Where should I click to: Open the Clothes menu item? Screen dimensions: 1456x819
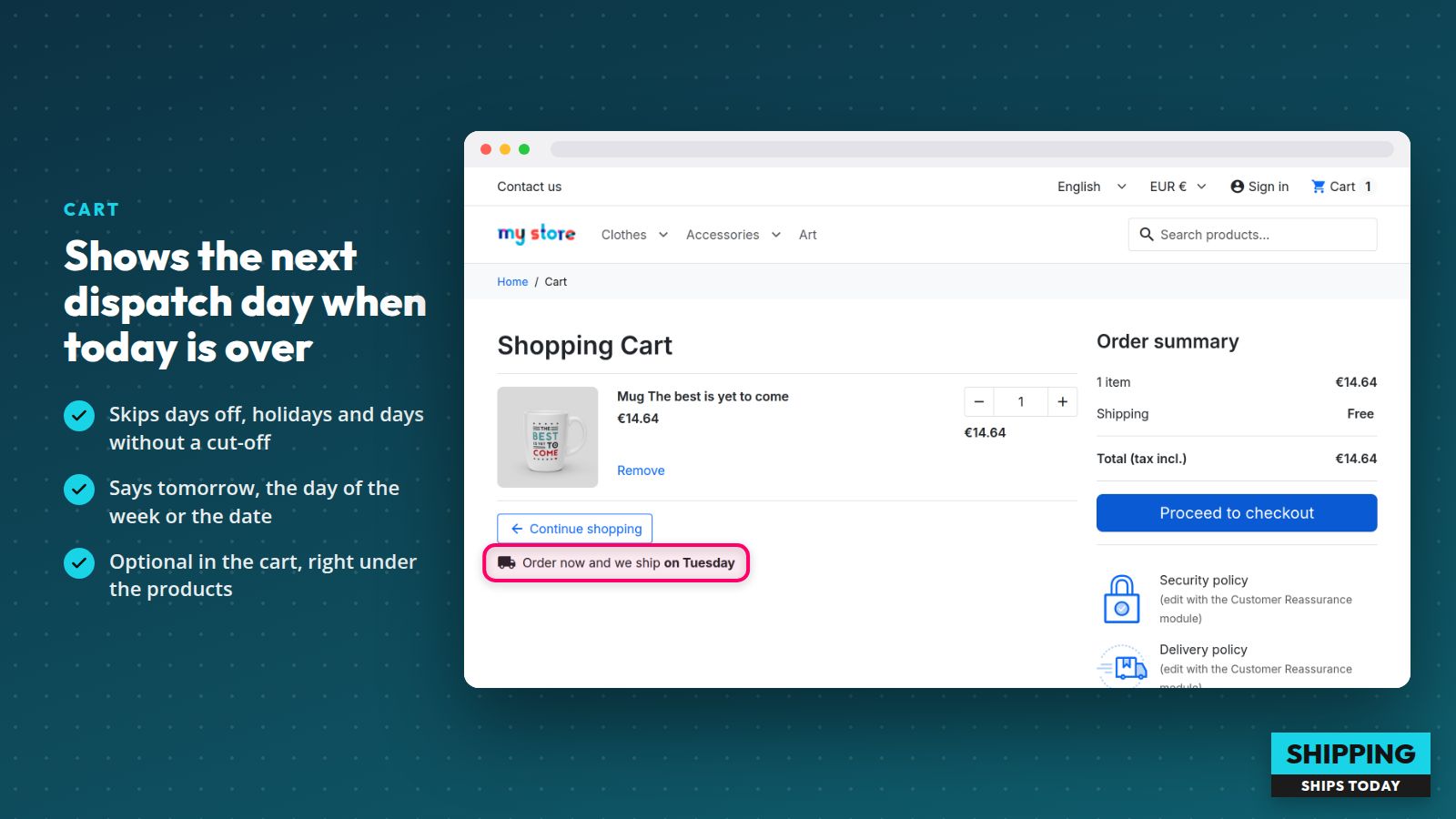(x=623, y=235)
